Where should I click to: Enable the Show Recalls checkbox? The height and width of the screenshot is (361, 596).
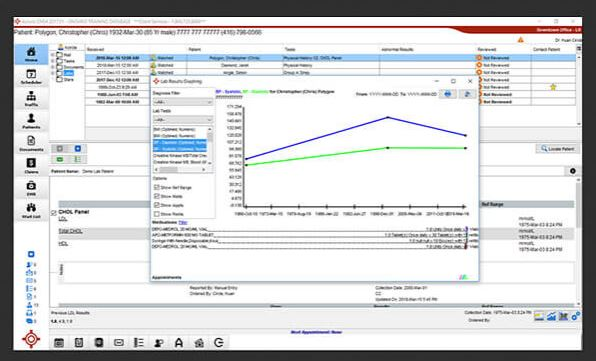(157, 214)
